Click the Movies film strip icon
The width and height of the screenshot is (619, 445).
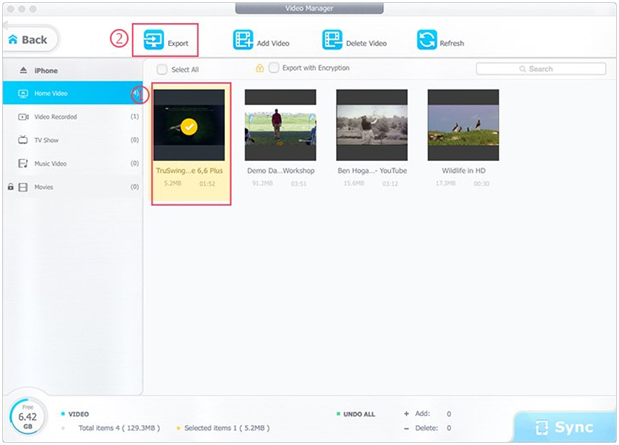coord(23,187)
